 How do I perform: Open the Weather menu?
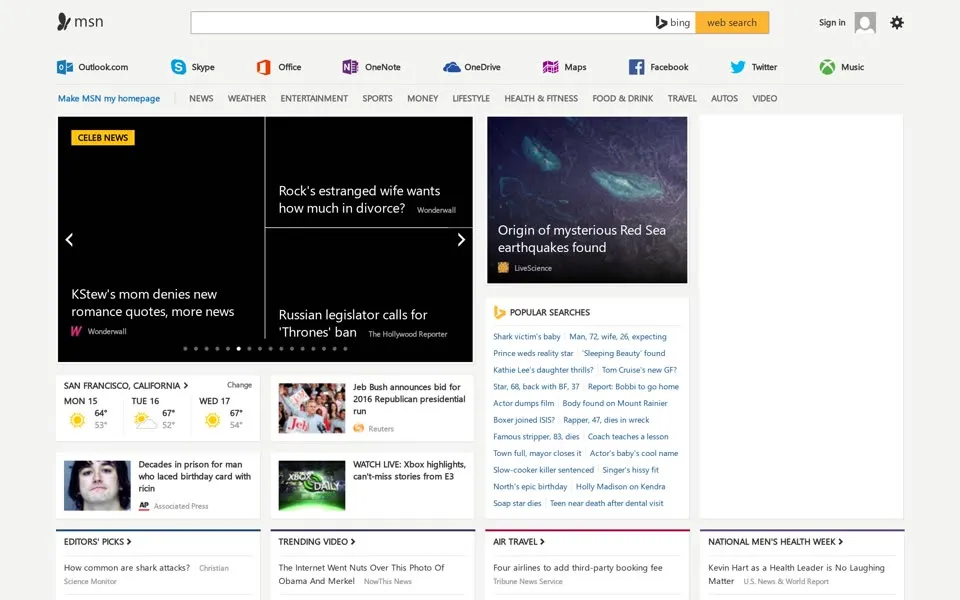(x=247, y=98)
